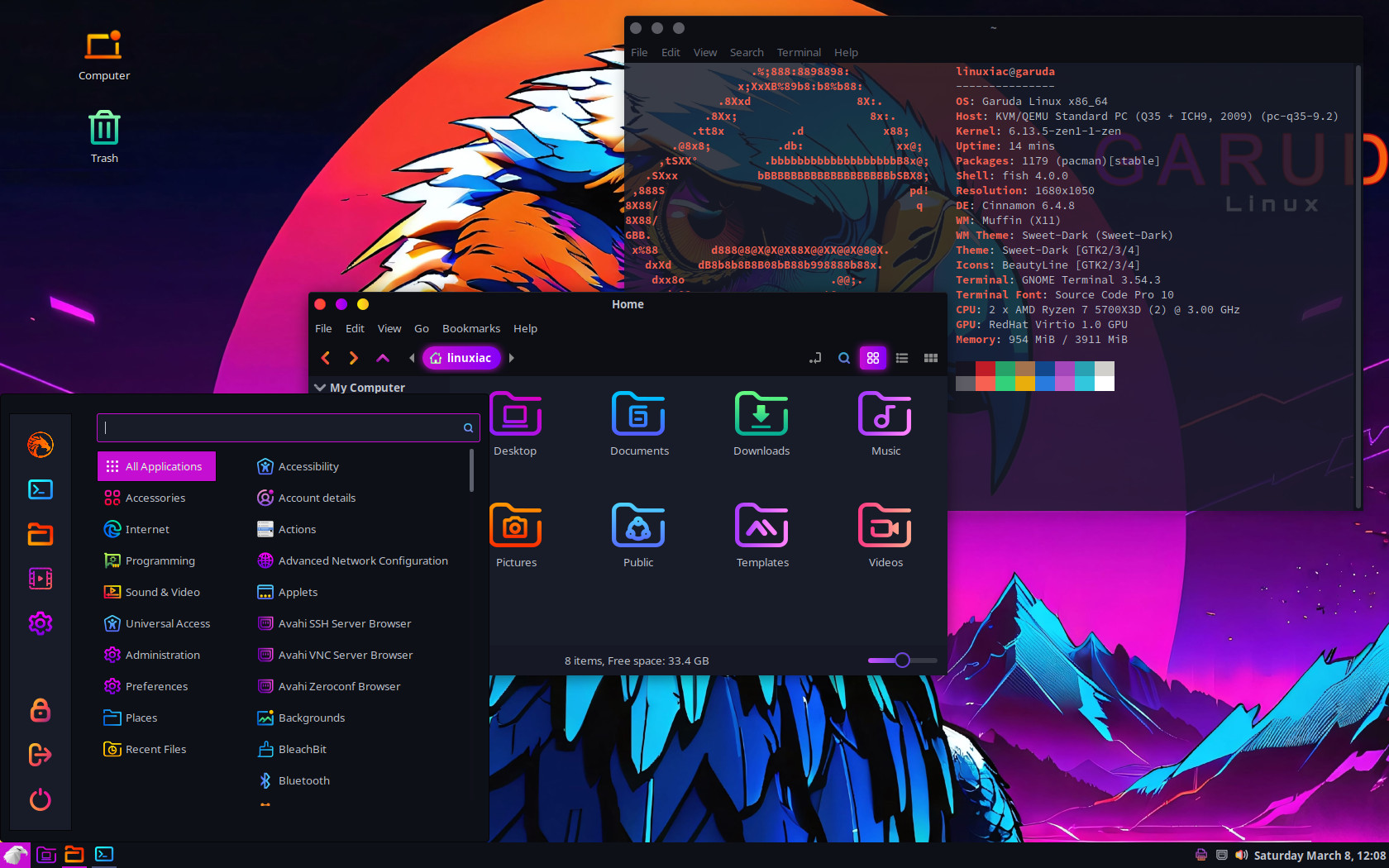Screen dimensions: 1389x868
Task: Click the green color block in terminal
Action: (1005, 369)
